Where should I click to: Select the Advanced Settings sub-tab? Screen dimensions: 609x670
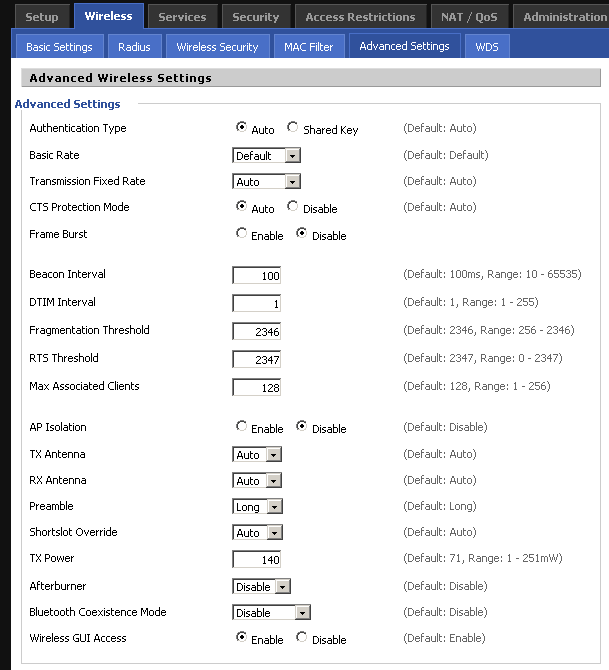pos(404,46)
